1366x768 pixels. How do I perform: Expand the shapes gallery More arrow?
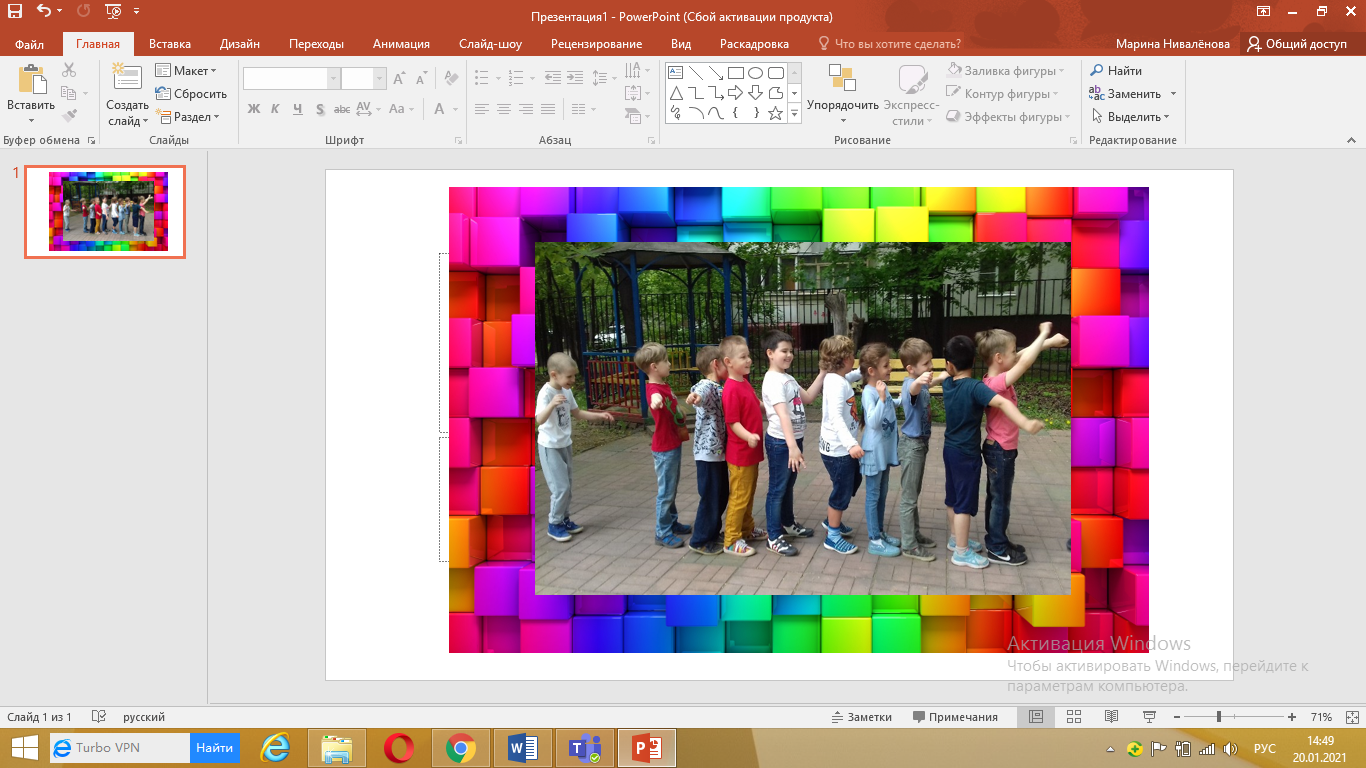point(795,114)
